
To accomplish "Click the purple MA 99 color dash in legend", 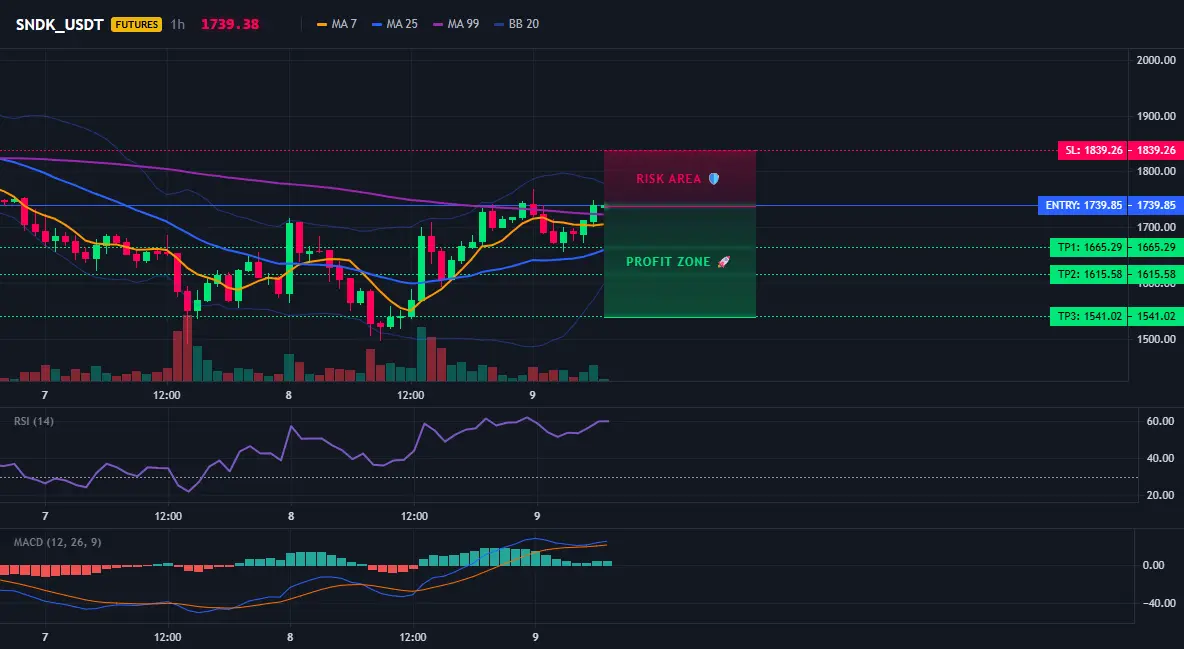I will (x=438, y=24).
